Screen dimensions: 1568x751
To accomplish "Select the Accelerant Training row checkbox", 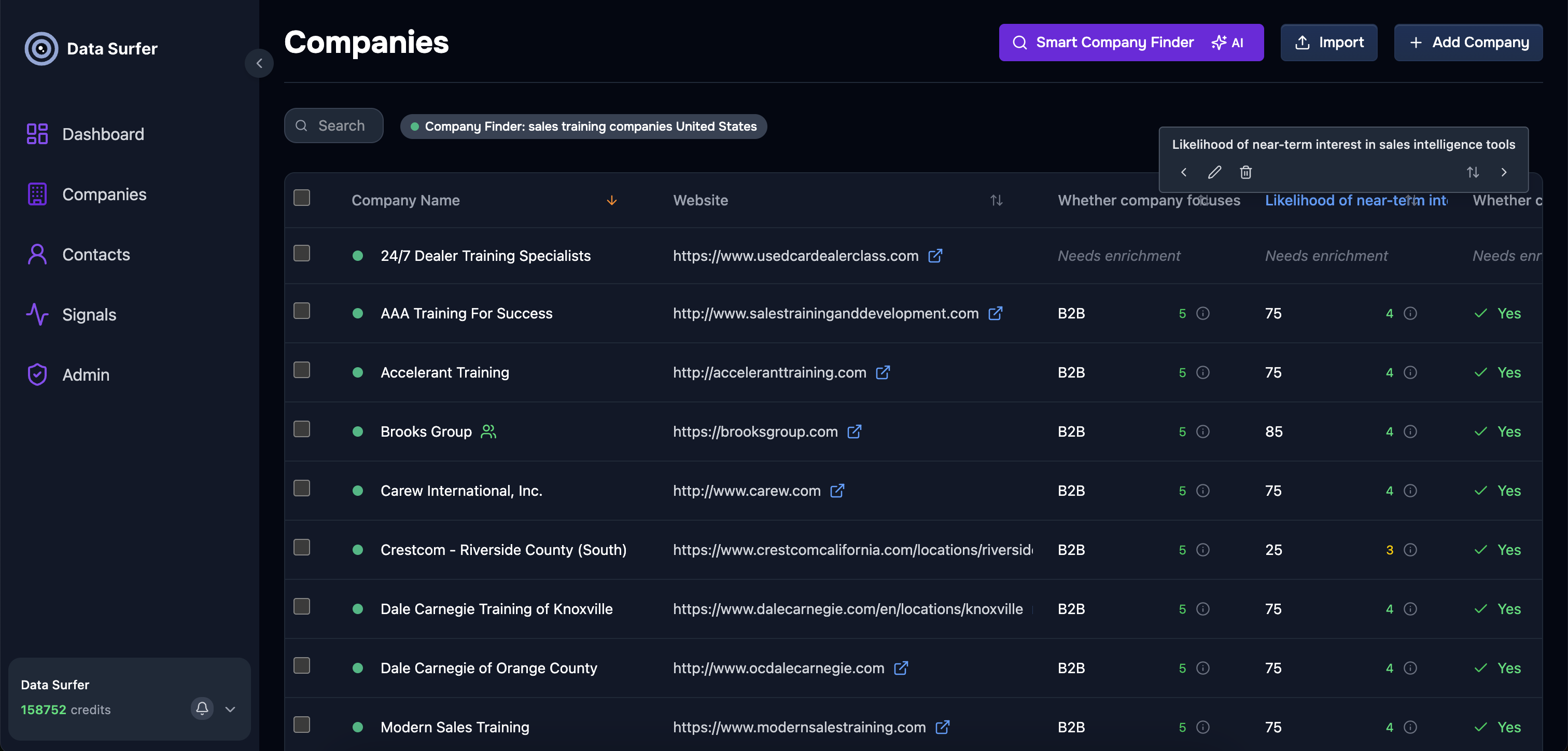I will tap(302, 370).
